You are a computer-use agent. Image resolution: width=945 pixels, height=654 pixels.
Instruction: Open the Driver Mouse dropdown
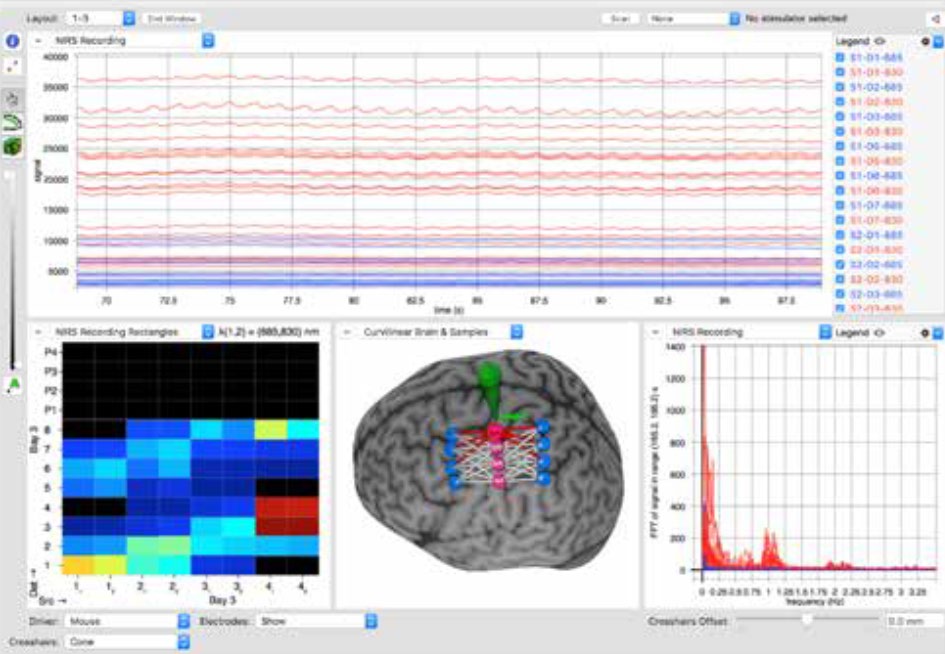pyautogui.click(x=127, y=621)
